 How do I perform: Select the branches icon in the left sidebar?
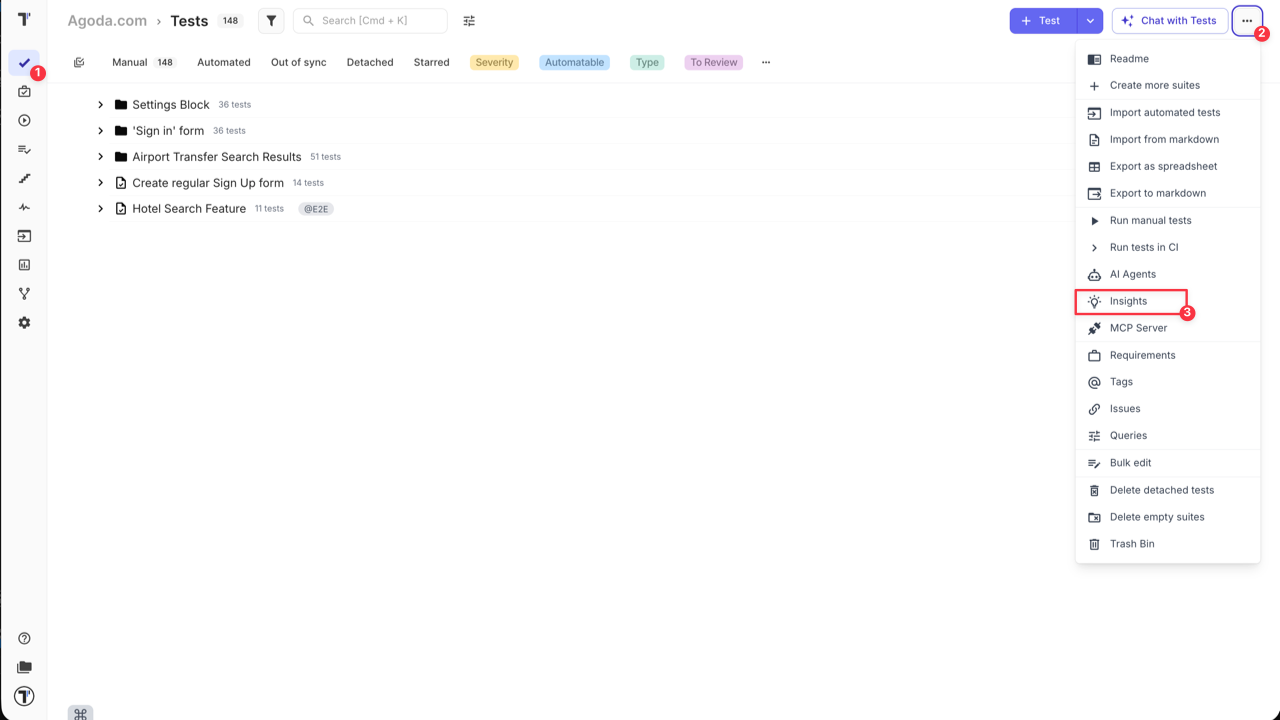pyautogui.click(x=24, y=293)
